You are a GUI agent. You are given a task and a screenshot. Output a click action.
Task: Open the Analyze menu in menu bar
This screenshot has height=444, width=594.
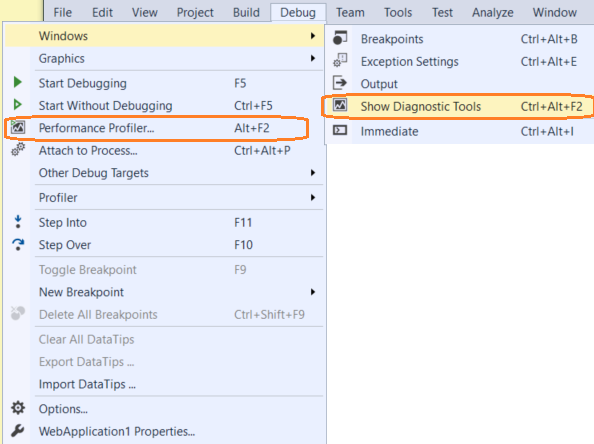coord(492,13)
